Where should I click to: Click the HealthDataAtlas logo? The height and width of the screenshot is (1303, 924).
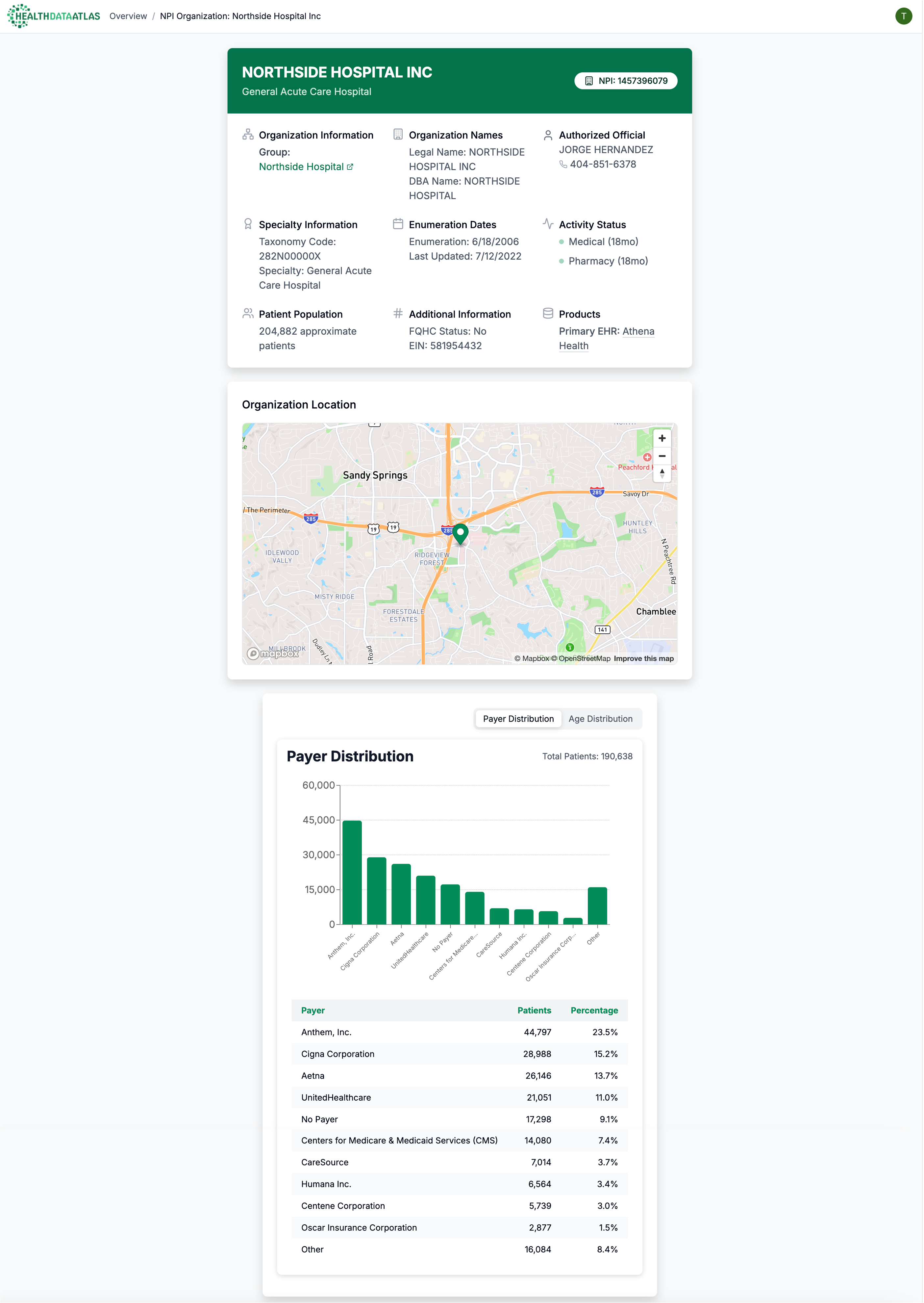coord(54,16)
